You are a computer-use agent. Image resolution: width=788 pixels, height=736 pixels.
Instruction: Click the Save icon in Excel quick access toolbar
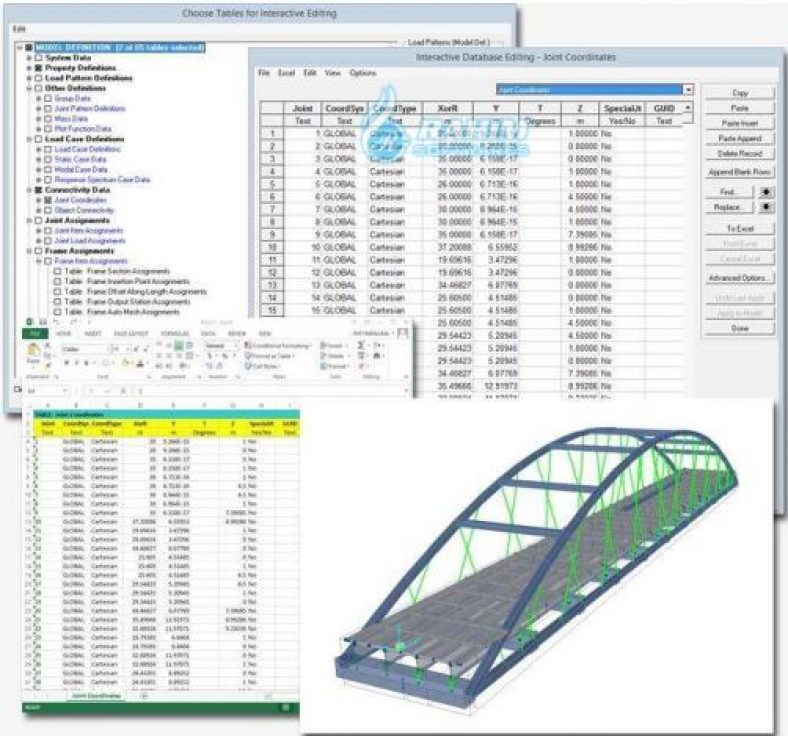(x=43, y=321)
